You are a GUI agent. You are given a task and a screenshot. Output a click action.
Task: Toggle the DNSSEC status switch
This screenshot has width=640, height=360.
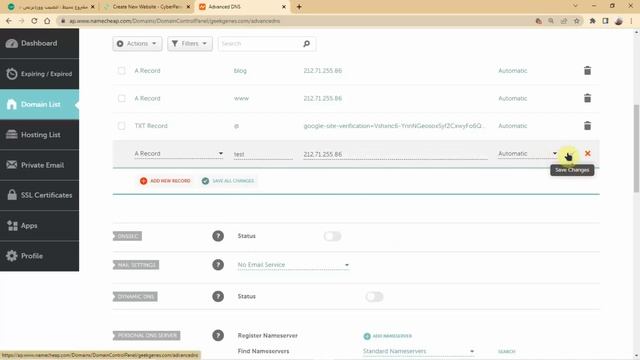pyautogui.click(x=332, y=236)
